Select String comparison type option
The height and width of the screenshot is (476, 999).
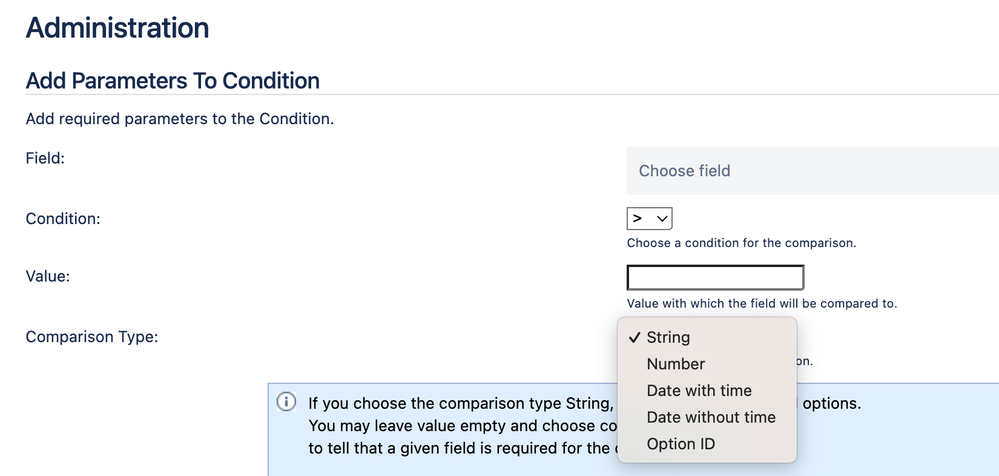point(668,338)
